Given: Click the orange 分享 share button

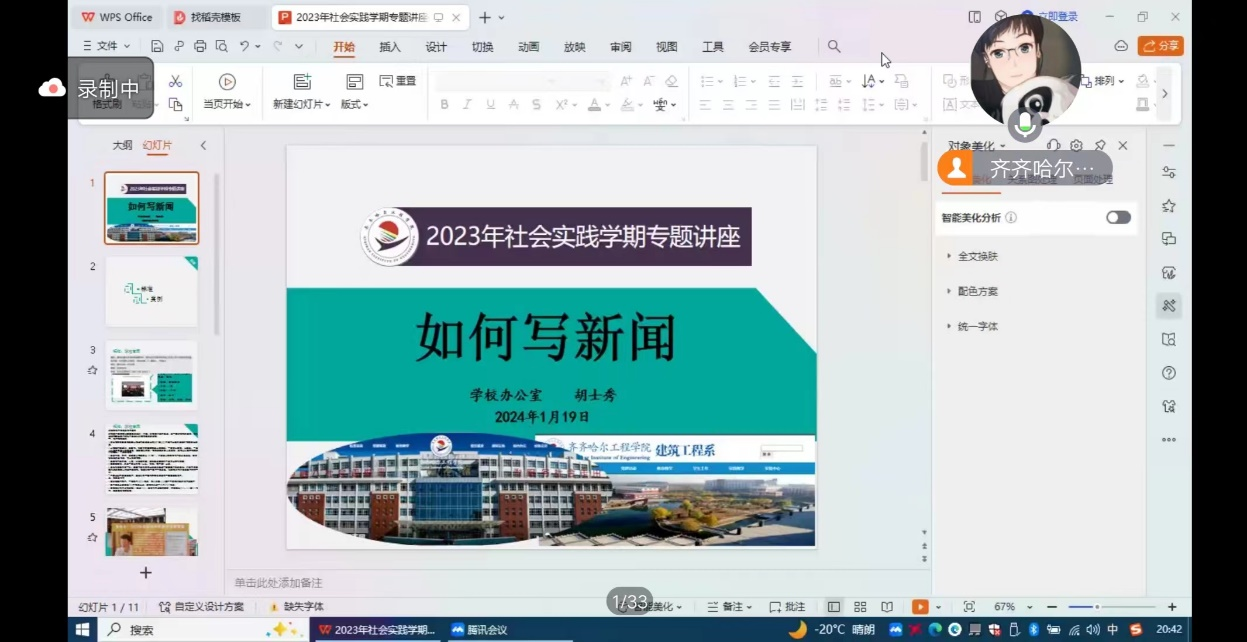Looking at the screenshot, I should pyautogui.click(x=1160, y=46).
